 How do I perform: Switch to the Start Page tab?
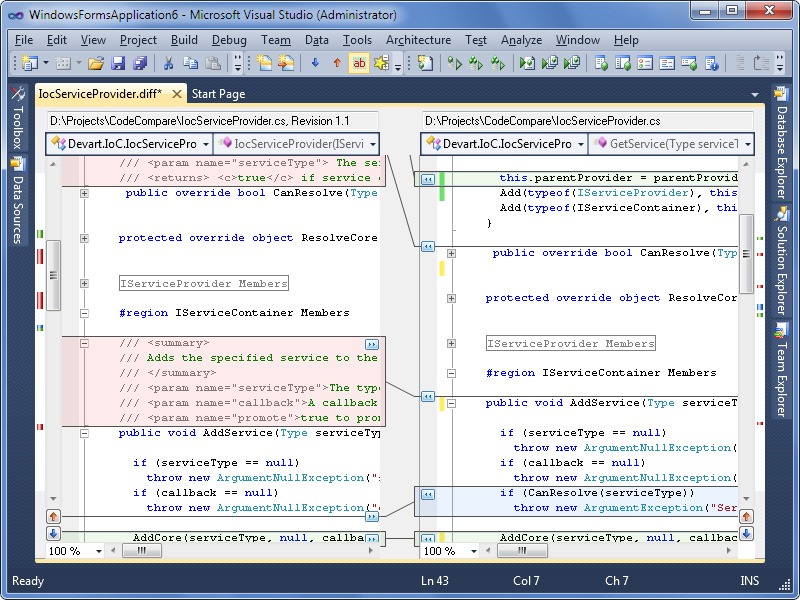(218, 94)
